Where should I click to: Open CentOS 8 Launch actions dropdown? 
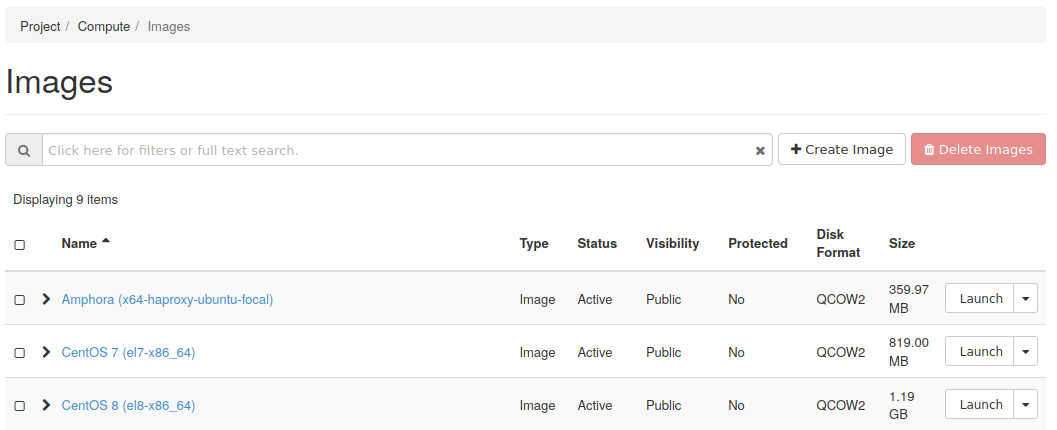pyautogui.click(x=1026, y=405)
